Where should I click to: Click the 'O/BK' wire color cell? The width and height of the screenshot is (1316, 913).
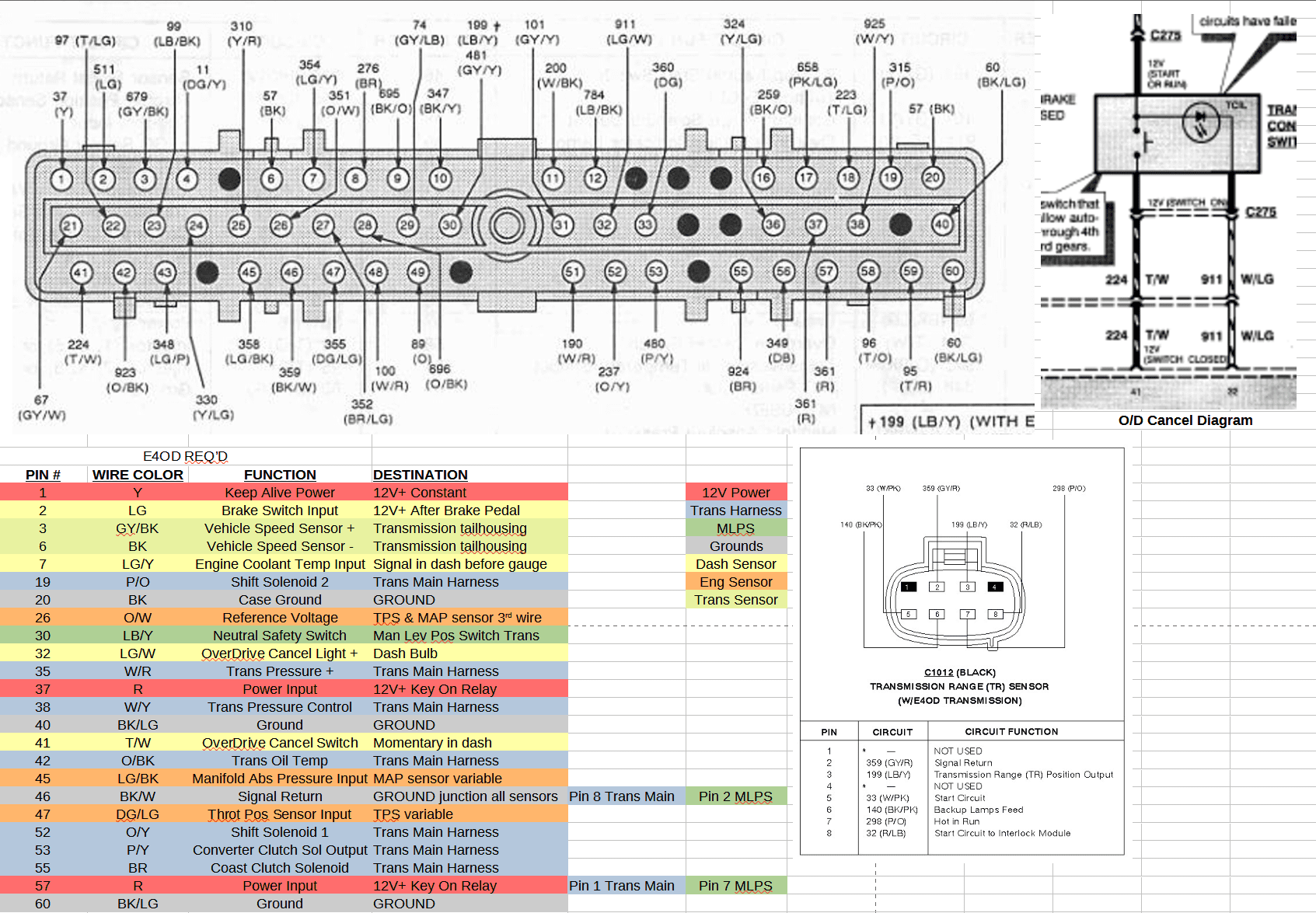138,761
